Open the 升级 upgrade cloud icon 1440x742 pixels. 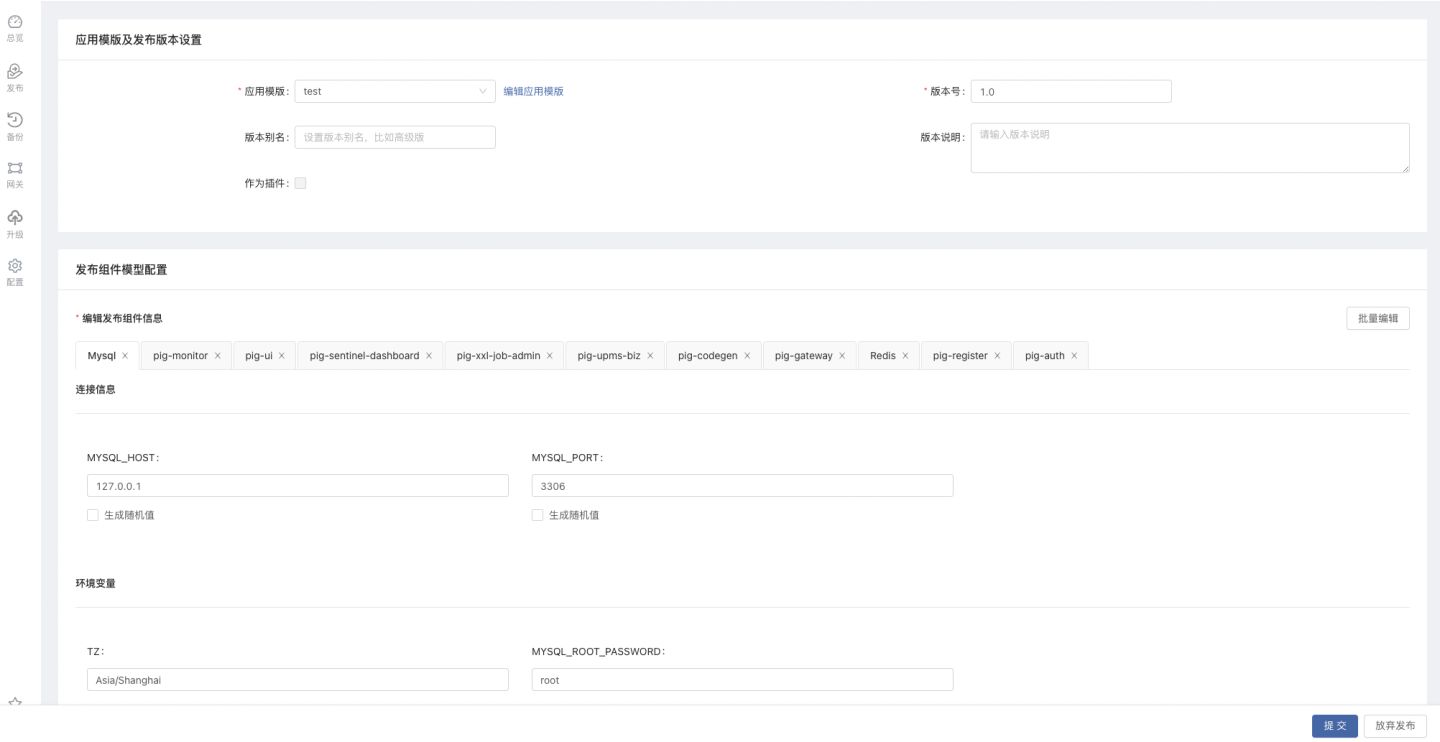tap(15, 217)
